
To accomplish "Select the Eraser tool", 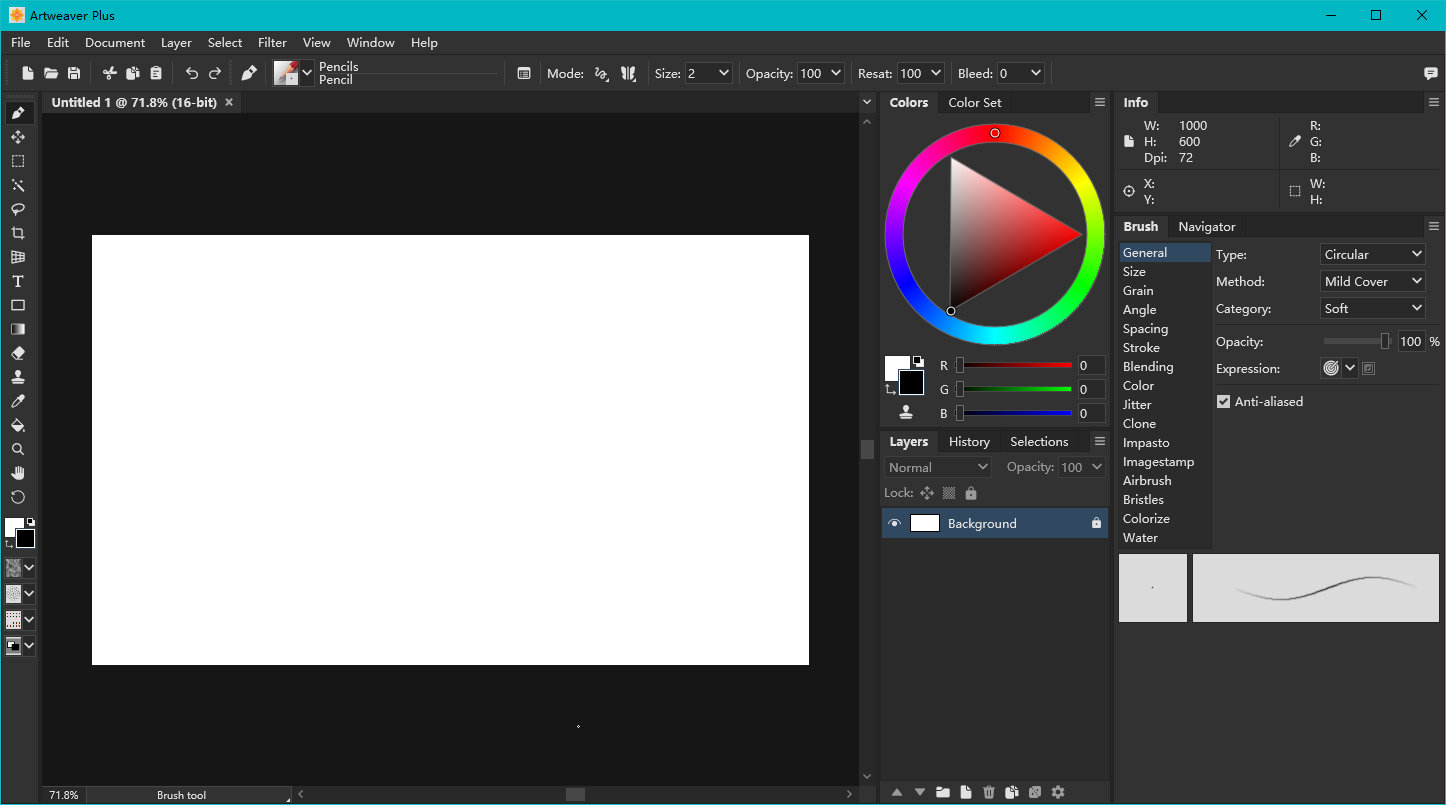I will [x=18, y=353].
